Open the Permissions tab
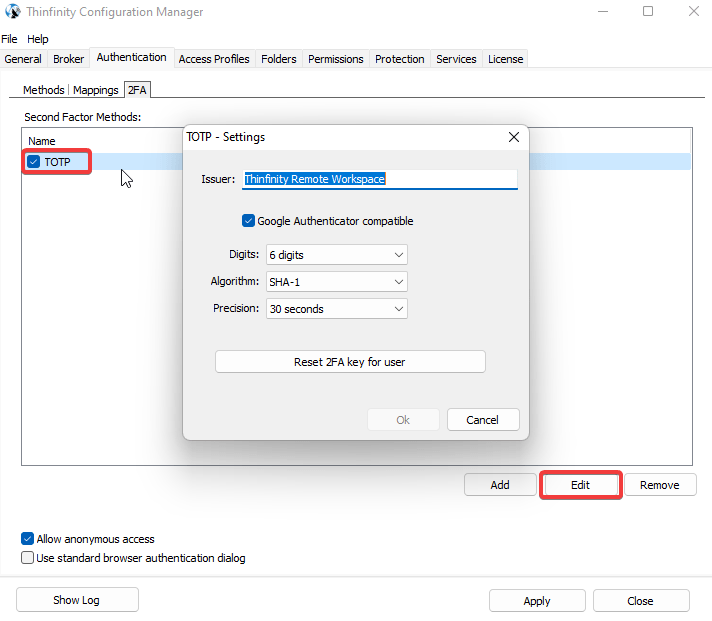 click(336, 59)
